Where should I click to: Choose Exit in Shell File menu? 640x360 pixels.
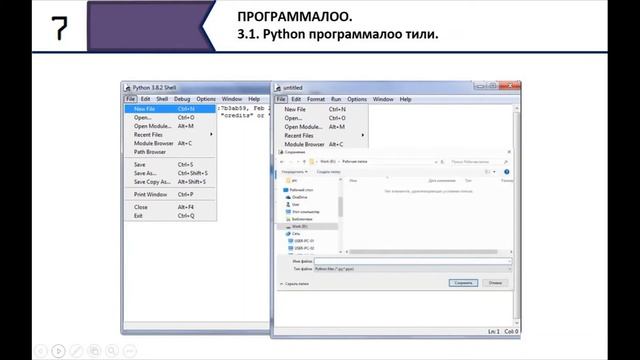(170, 216)
